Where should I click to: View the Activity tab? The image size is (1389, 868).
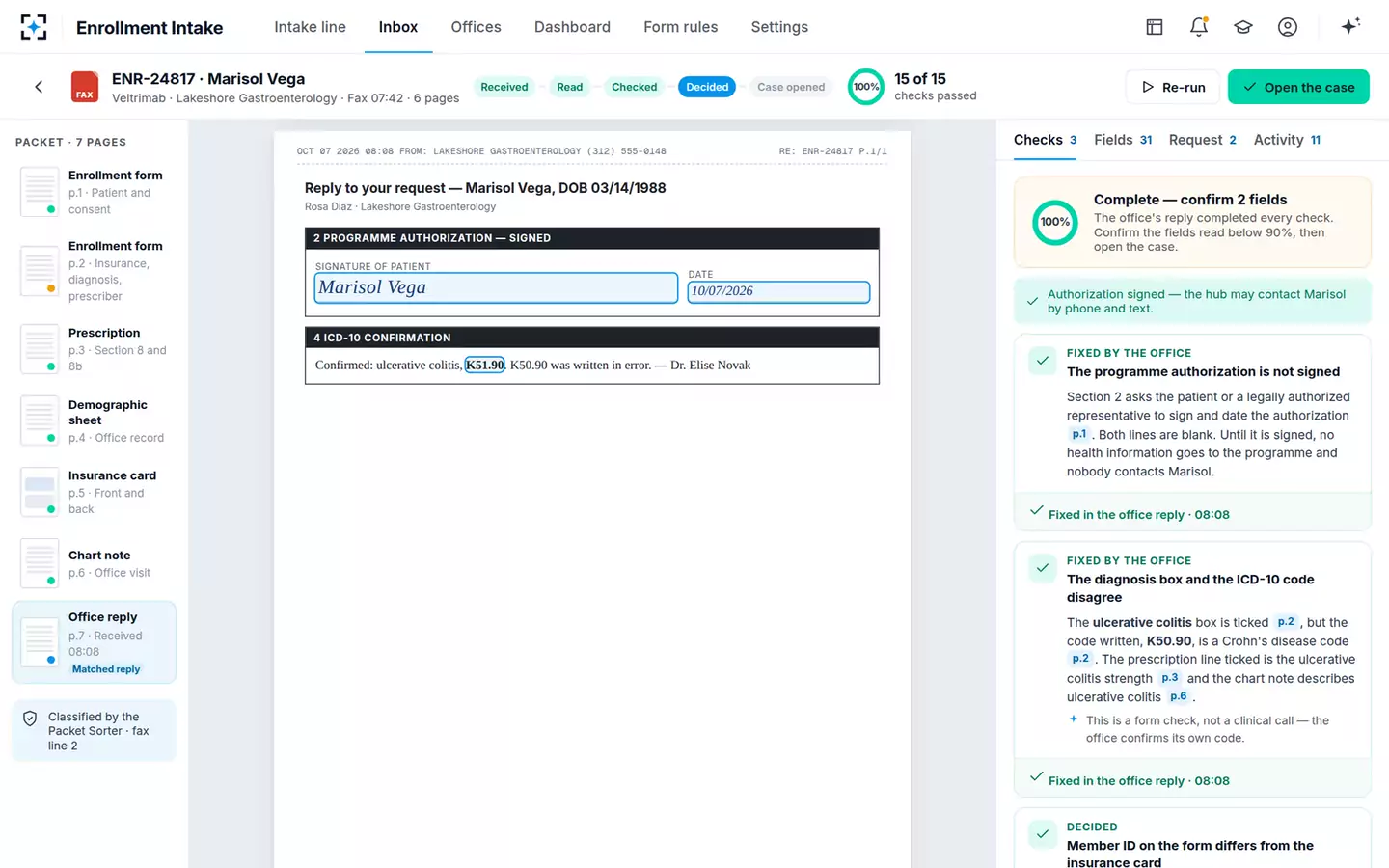click(1287, 140)
